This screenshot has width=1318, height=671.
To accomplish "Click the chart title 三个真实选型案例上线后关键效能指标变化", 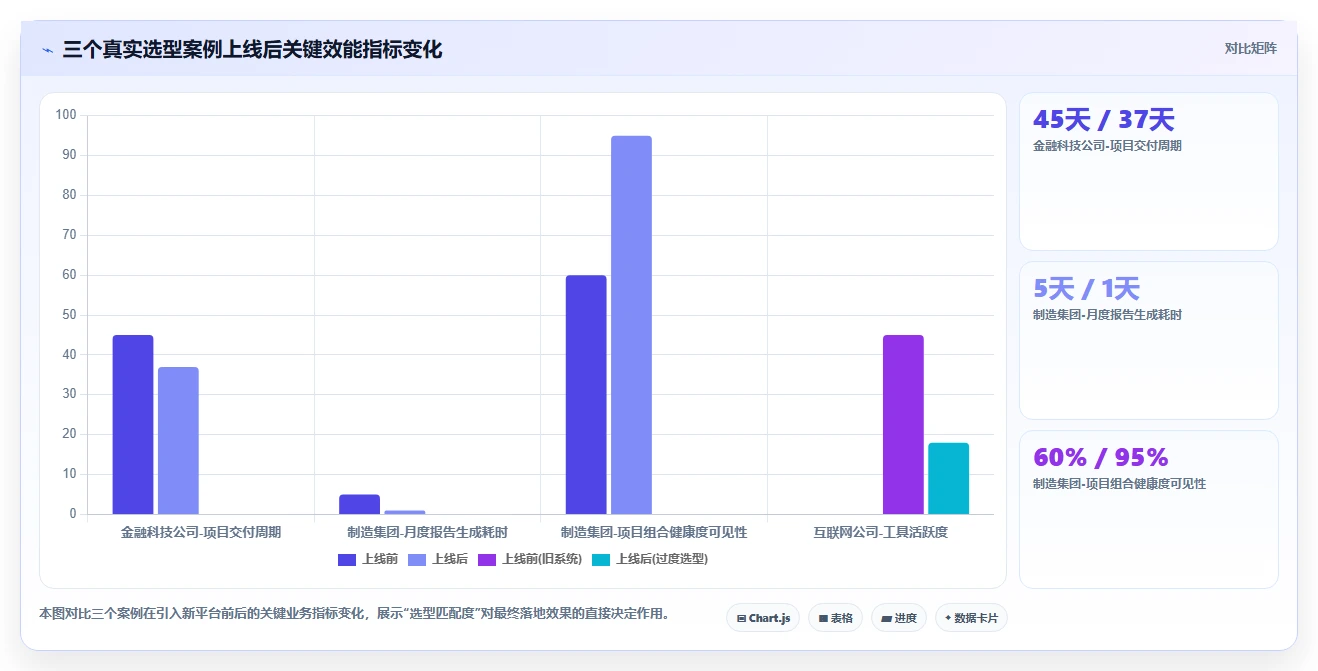I will click(x=252, y=49).
